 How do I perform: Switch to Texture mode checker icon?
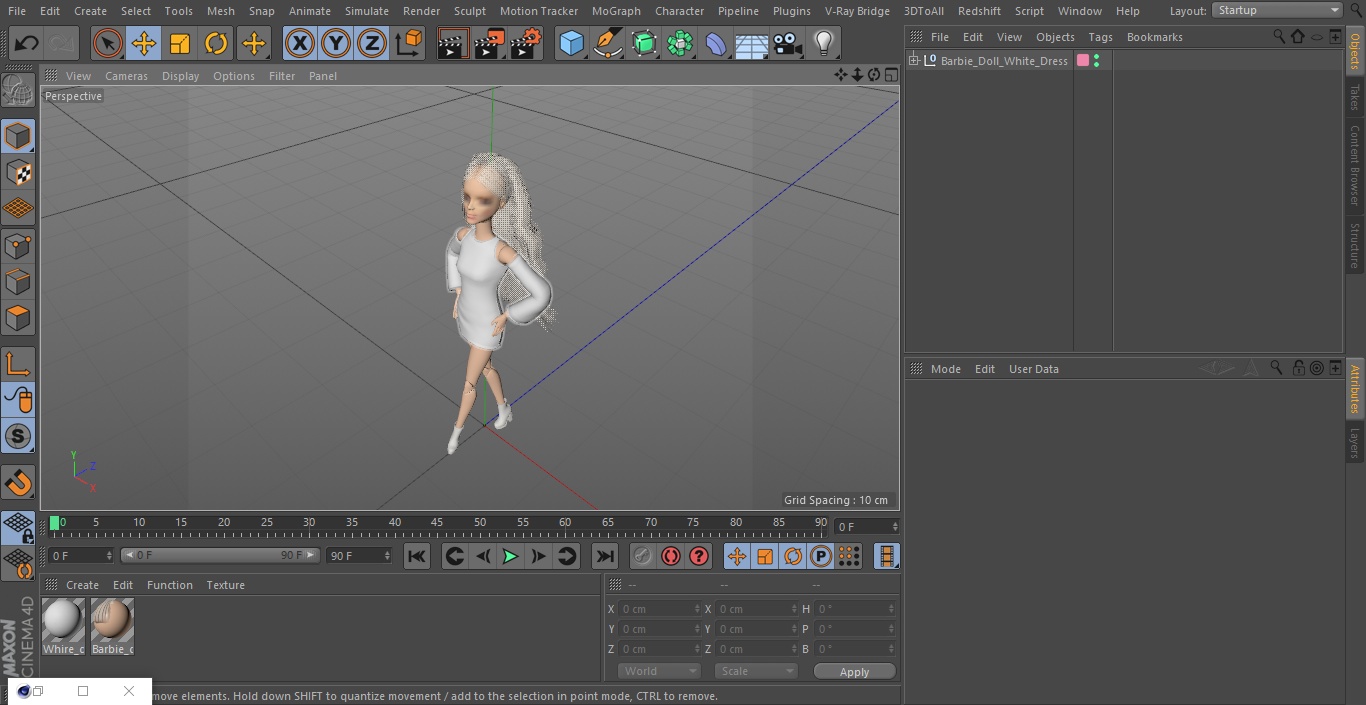[18, 172]
